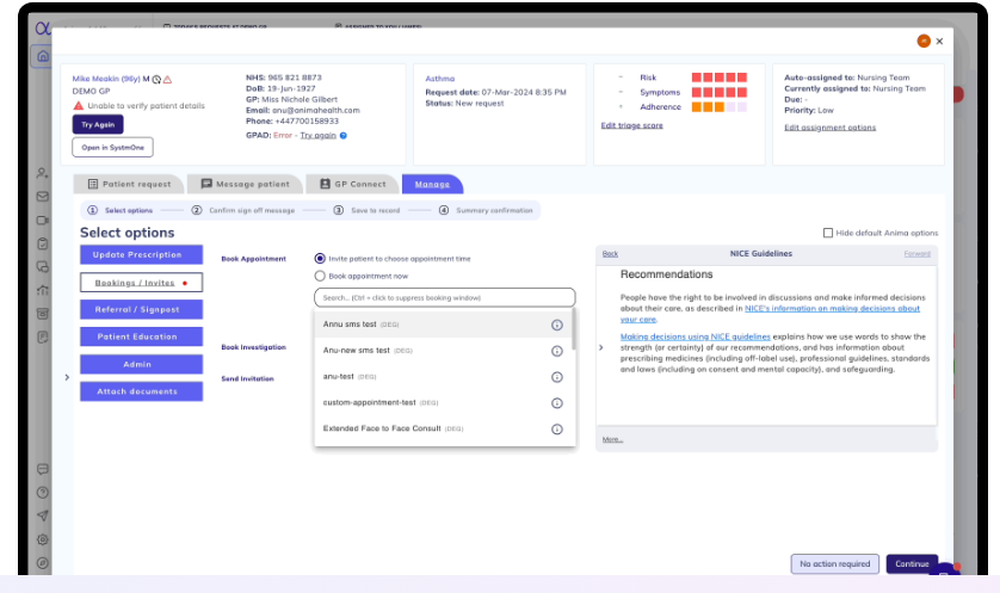1000x593 pixels.
Task: Expand the collapsed left panel chevron
Action: (x=67, y=377)
